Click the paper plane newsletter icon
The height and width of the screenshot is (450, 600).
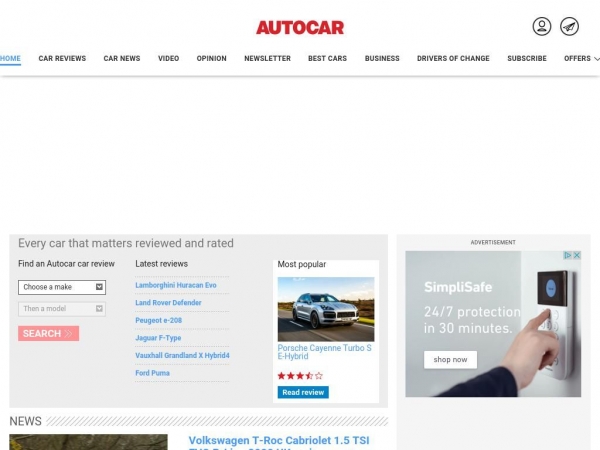coord(569,26)
